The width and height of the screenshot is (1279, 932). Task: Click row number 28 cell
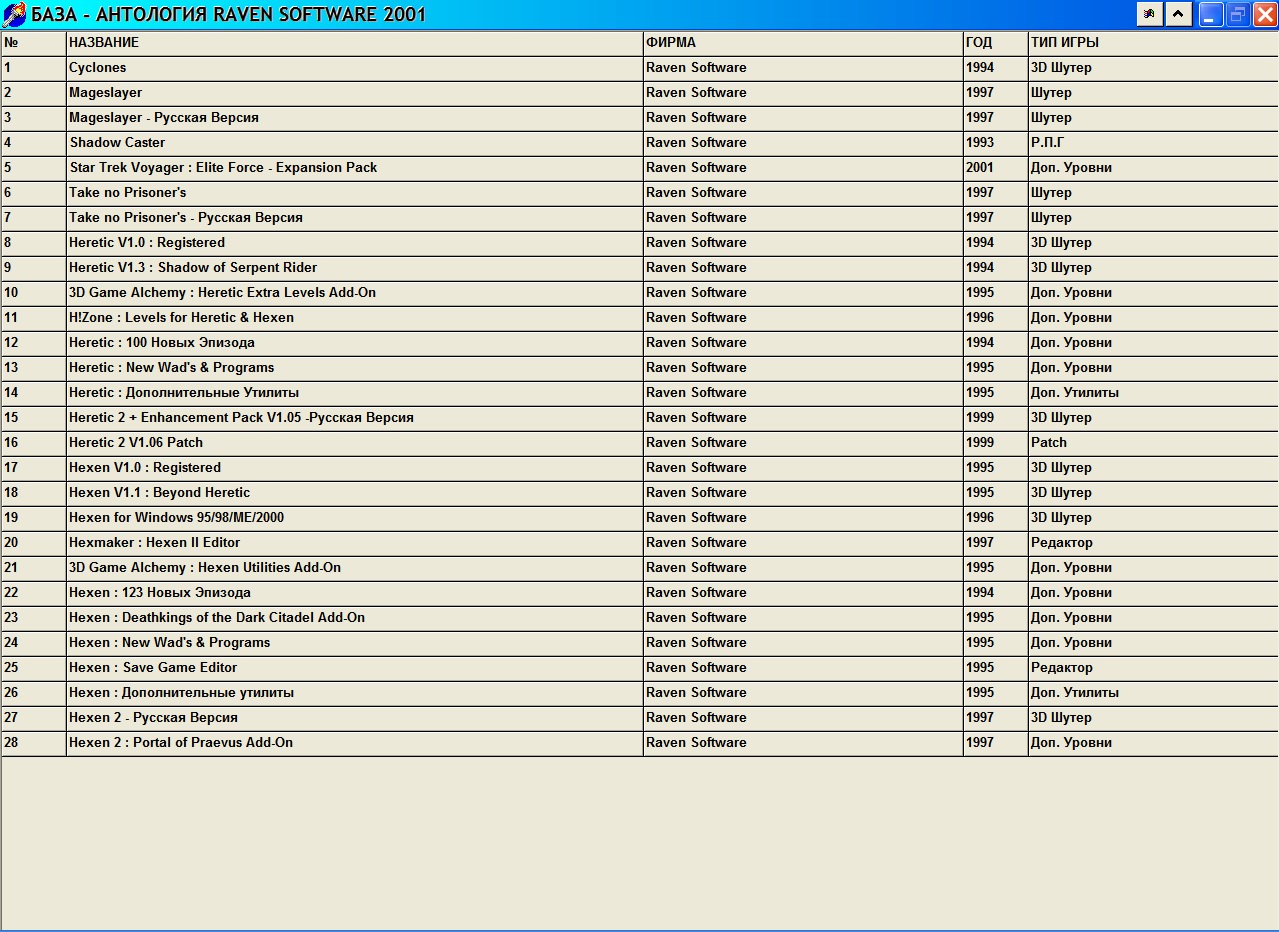[11, 743]
